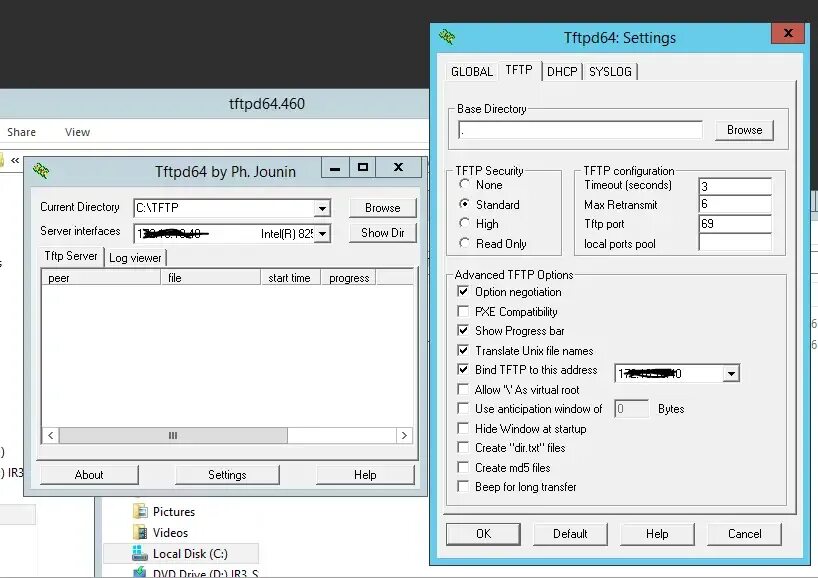Select None TFTP security
This screenshot has height=578, width=818.
[464, 184]
